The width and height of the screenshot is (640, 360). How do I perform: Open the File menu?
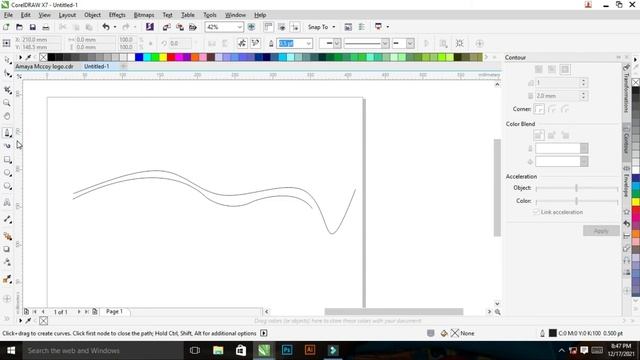coord(8,15)
